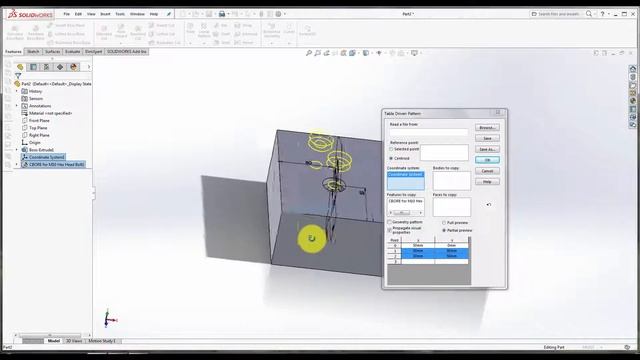Screen dimensions: 640x360
Task: Click the Browse button in Table Driven Pattern
Action: point(487,128)
